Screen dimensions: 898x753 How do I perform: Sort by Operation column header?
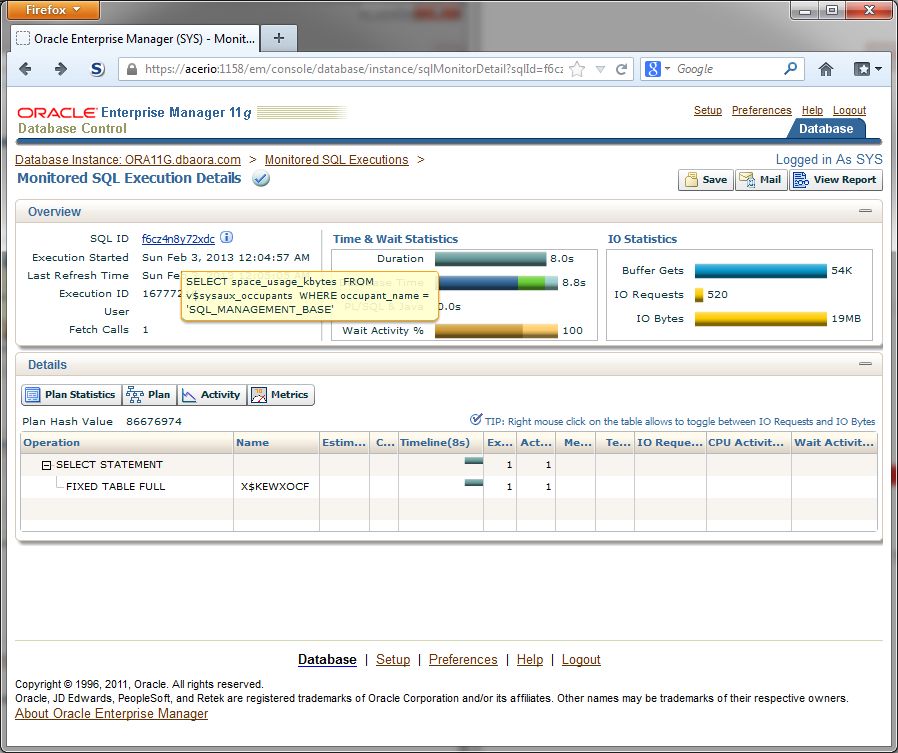(x=127, y=443)
